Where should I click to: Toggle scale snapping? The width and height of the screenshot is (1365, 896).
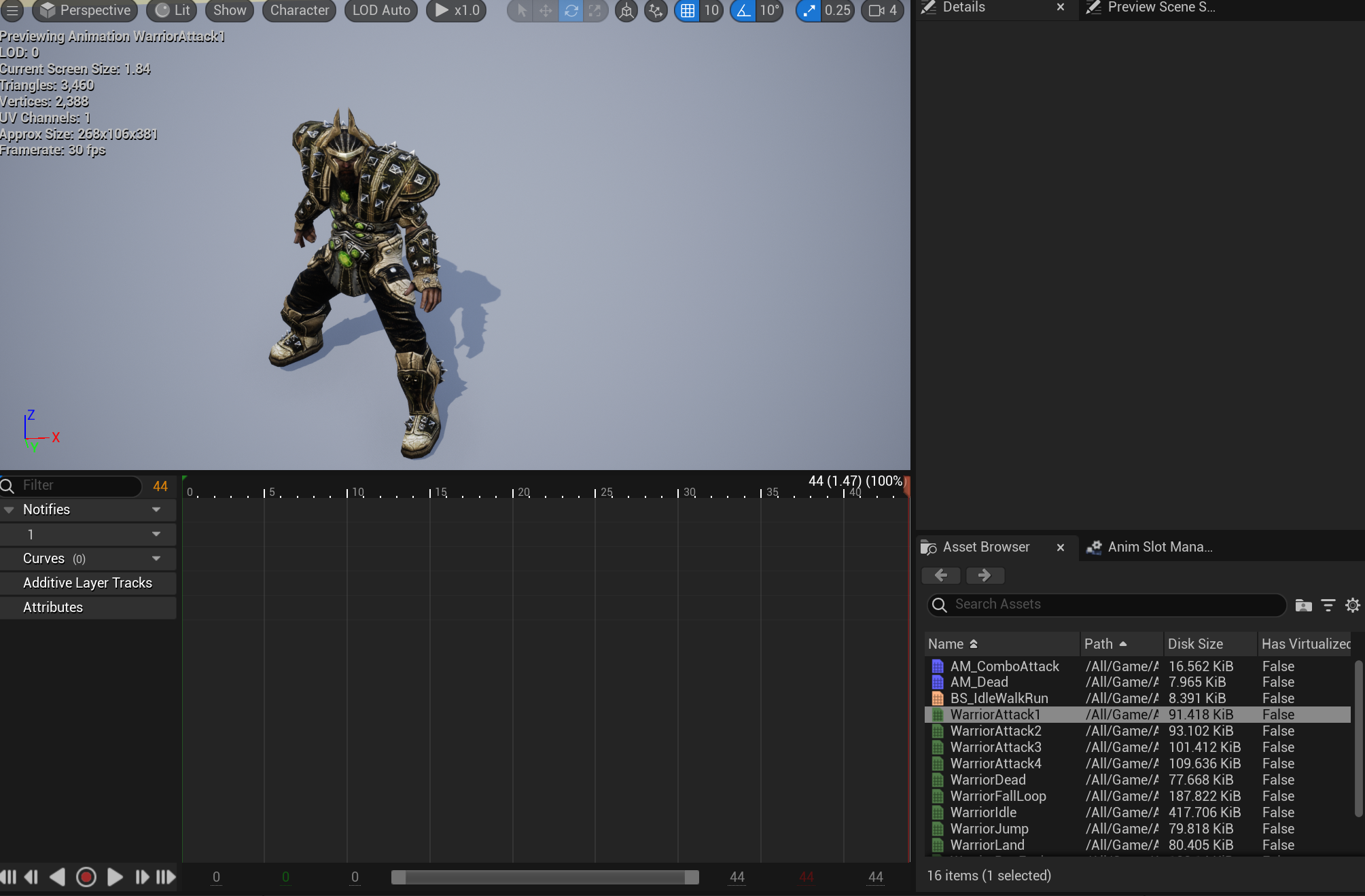point(809,11)
